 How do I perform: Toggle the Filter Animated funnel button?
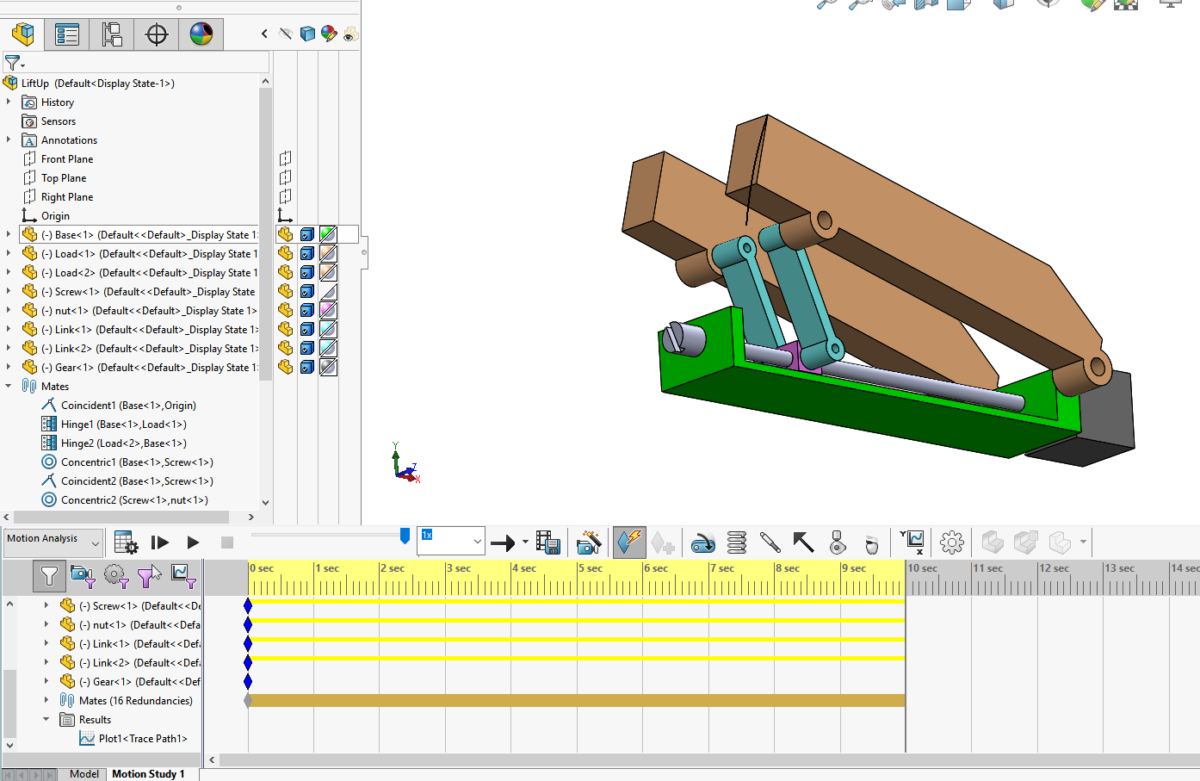84,576
